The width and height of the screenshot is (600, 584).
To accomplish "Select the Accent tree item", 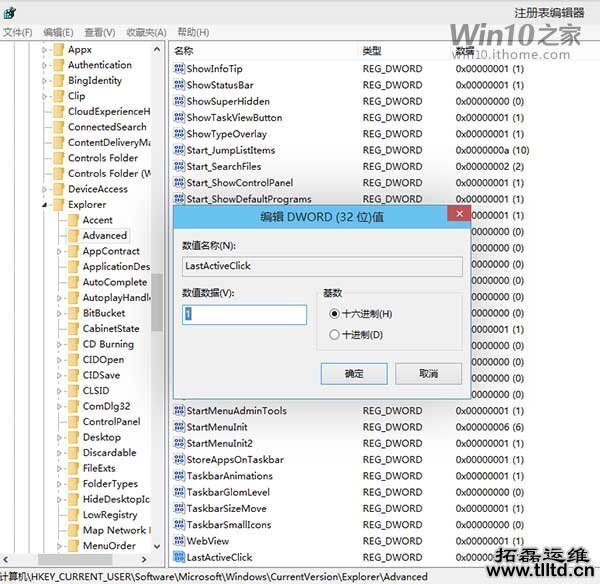I will pos(98,220).
